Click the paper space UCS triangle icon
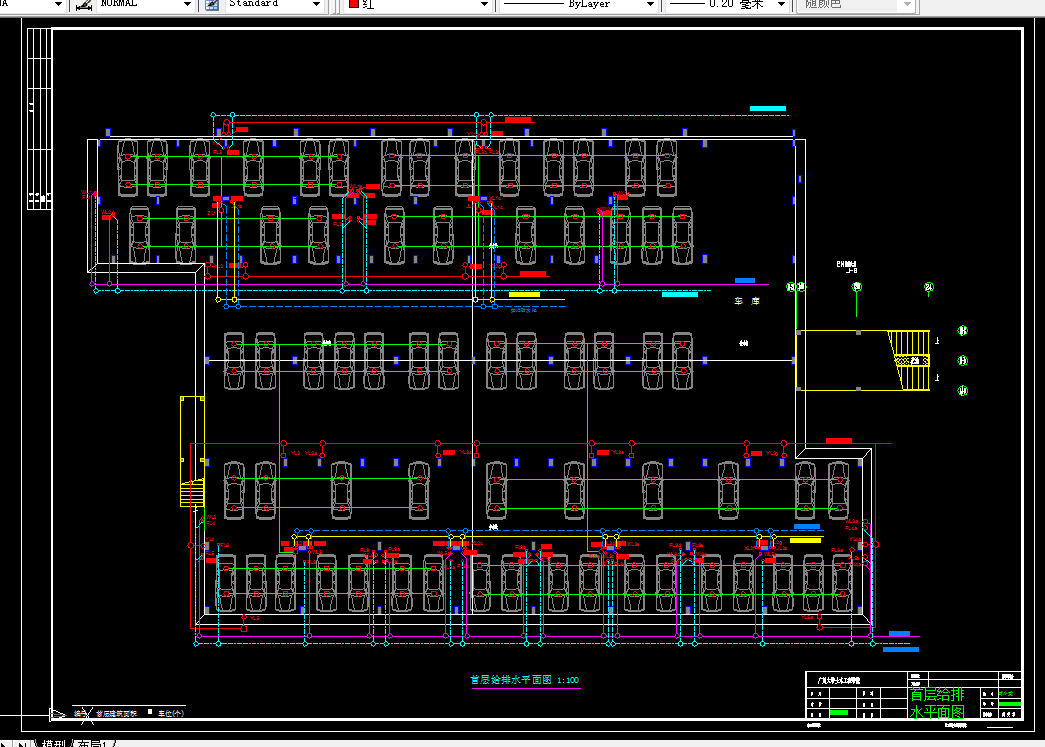The image size is (1045, 747). pos(57,714)
